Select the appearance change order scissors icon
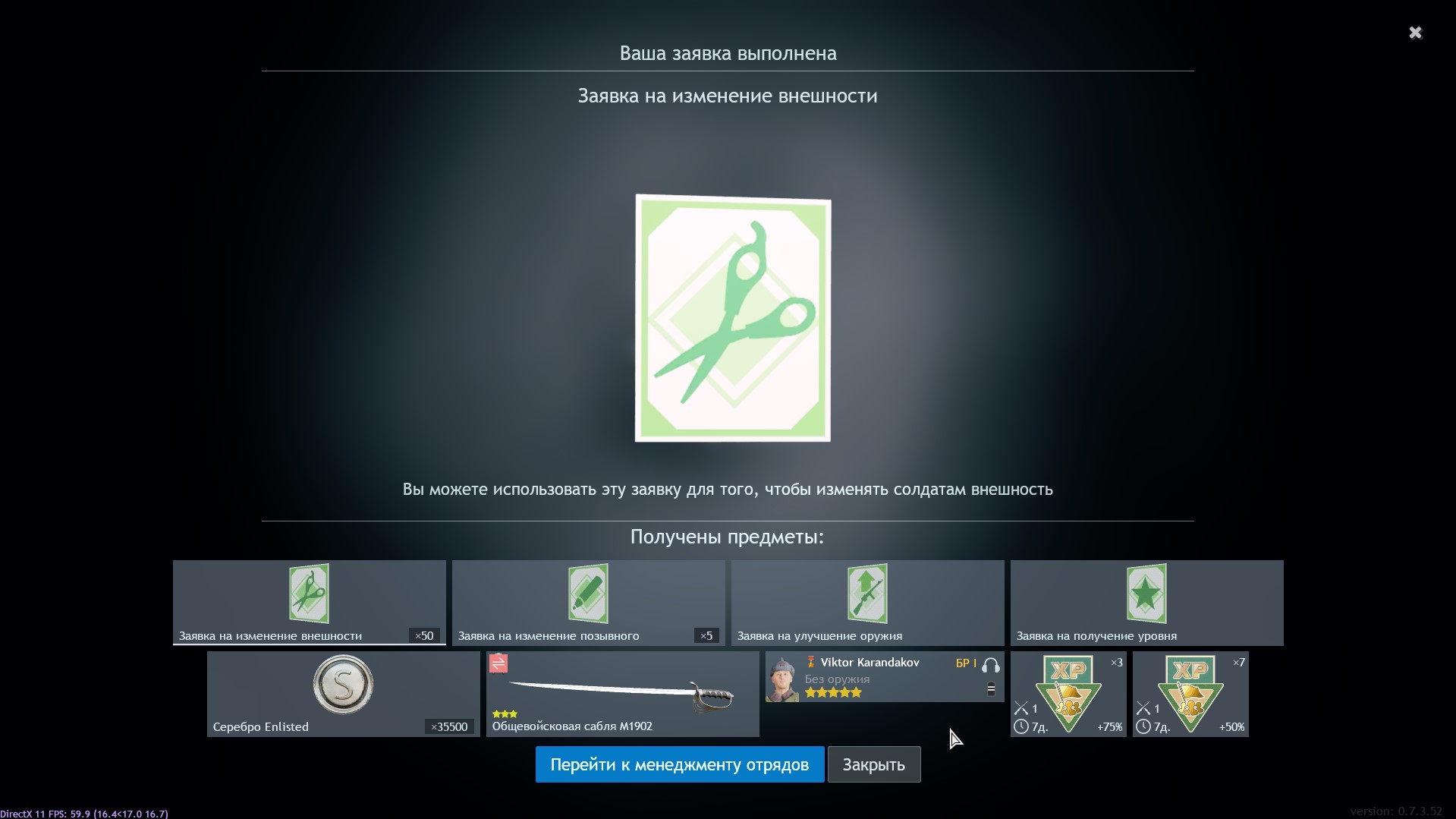The image size is (1456, 819). (309, 594)
